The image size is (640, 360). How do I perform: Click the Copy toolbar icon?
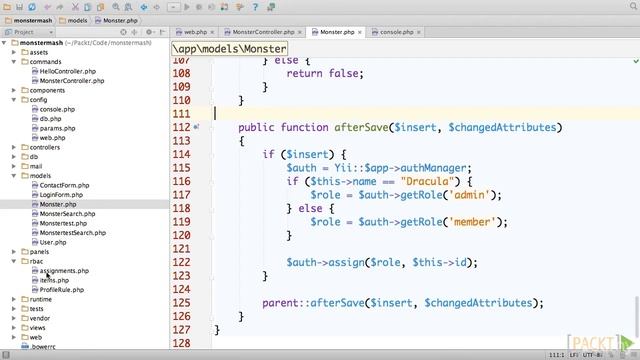coord(87,7)
